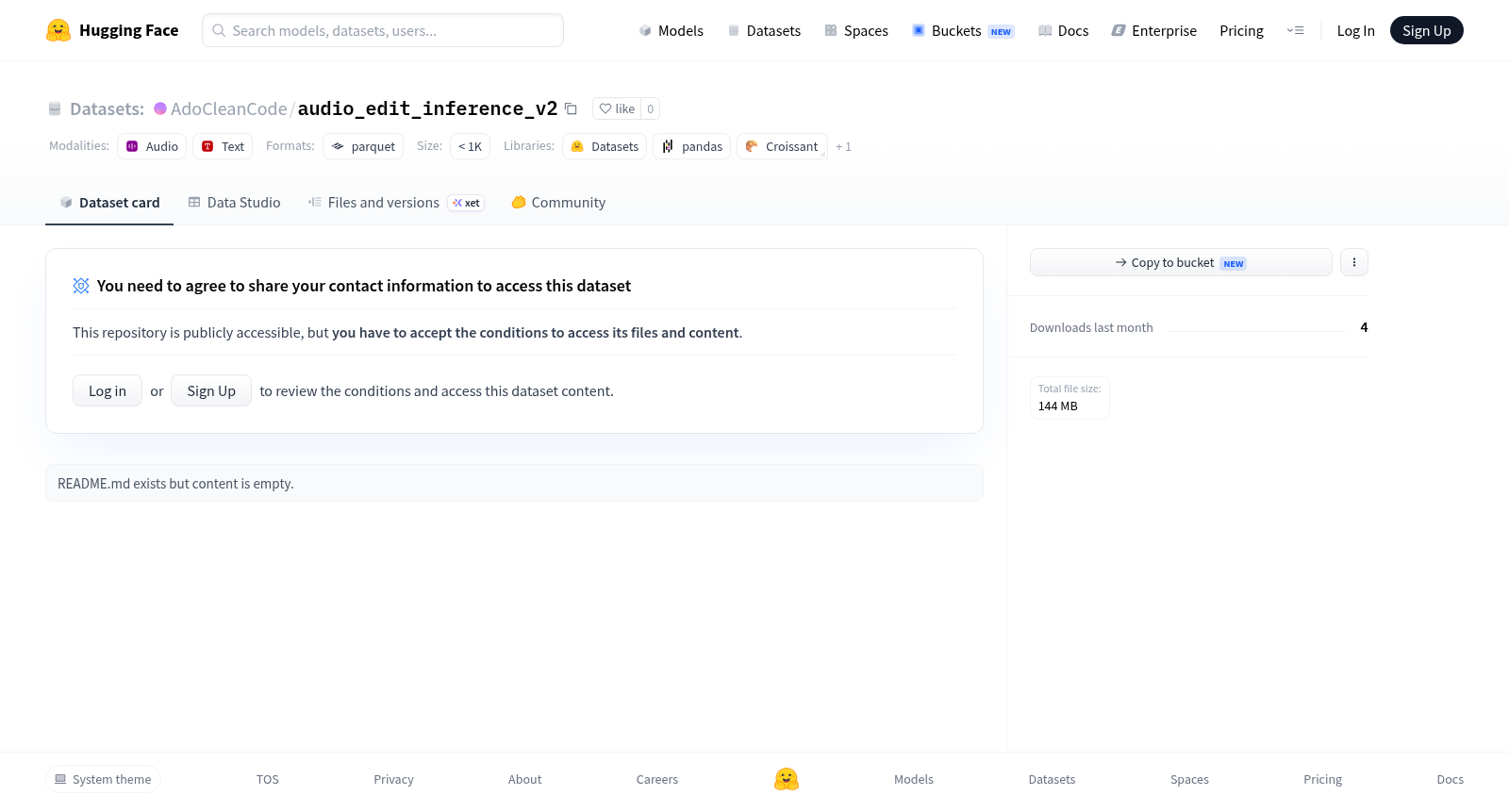Click the Hugging Face emoji in footer
The height and width of the screenshot is (812, 1509).
[x=787, y=779]
